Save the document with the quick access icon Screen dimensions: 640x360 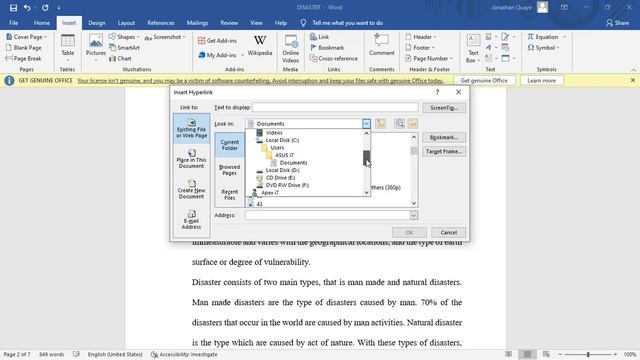tap(13, 7)
